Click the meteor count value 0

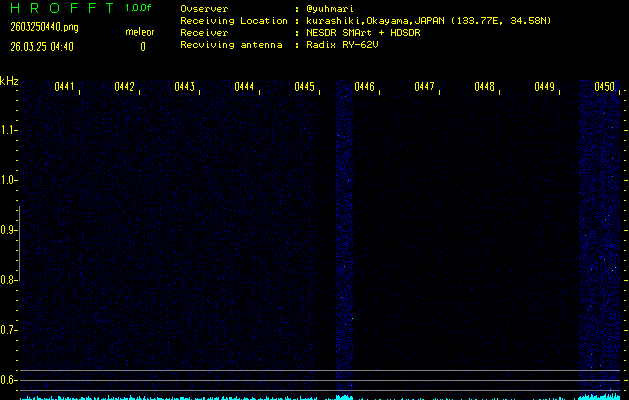[143, 47]
